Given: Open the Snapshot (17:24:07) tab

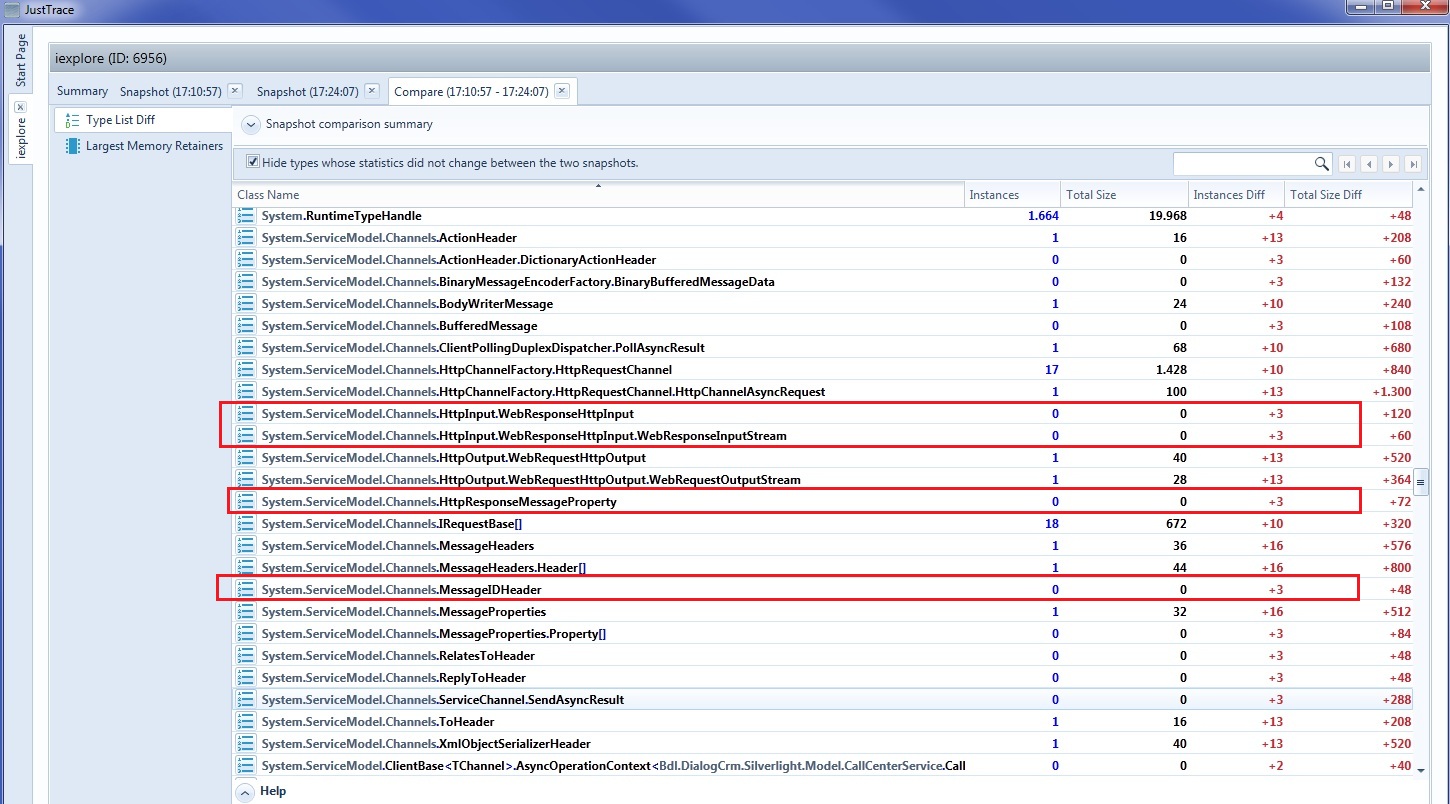Looking at the screenshot, I should click(307, 91).
